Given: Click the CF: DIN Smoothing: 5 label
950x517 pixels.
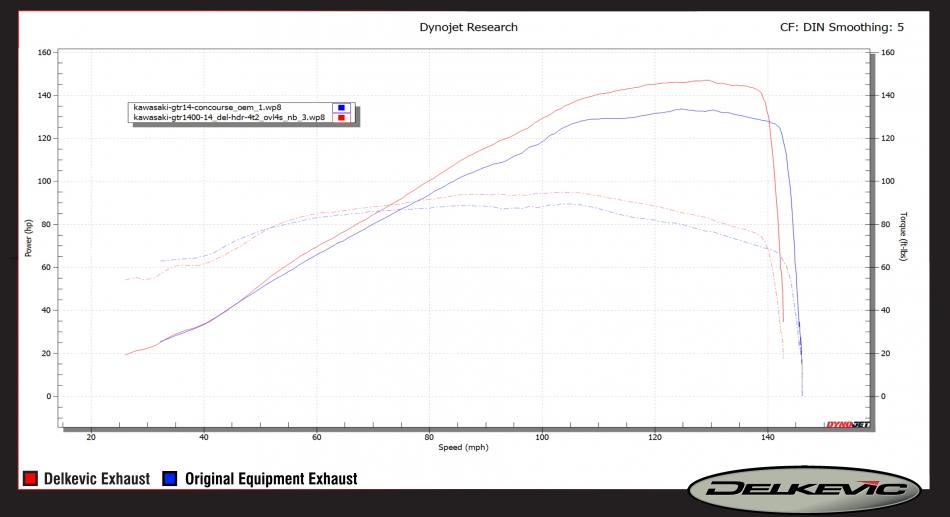Looking at the screenshot, I should [x=841, y=27].
